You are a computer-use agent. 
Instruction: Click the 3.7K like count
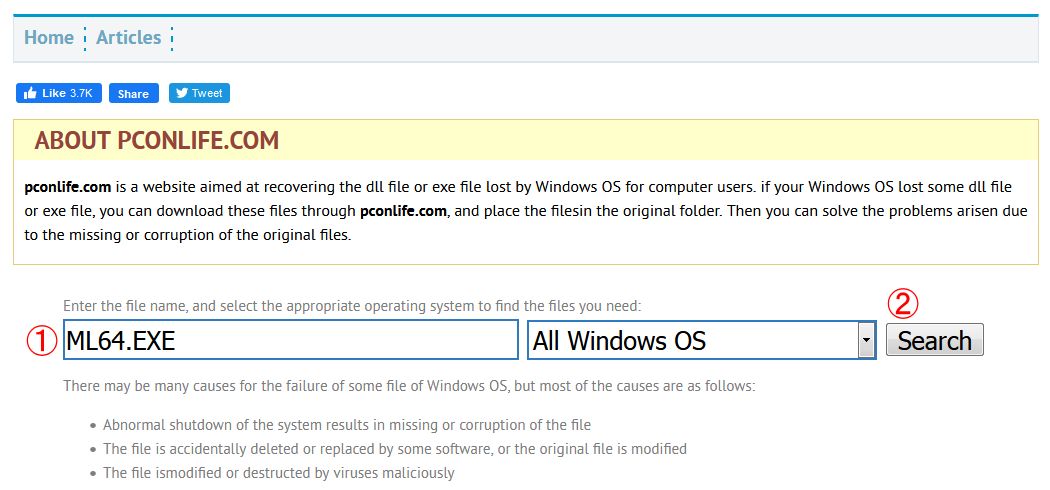(x=81, y=93)
